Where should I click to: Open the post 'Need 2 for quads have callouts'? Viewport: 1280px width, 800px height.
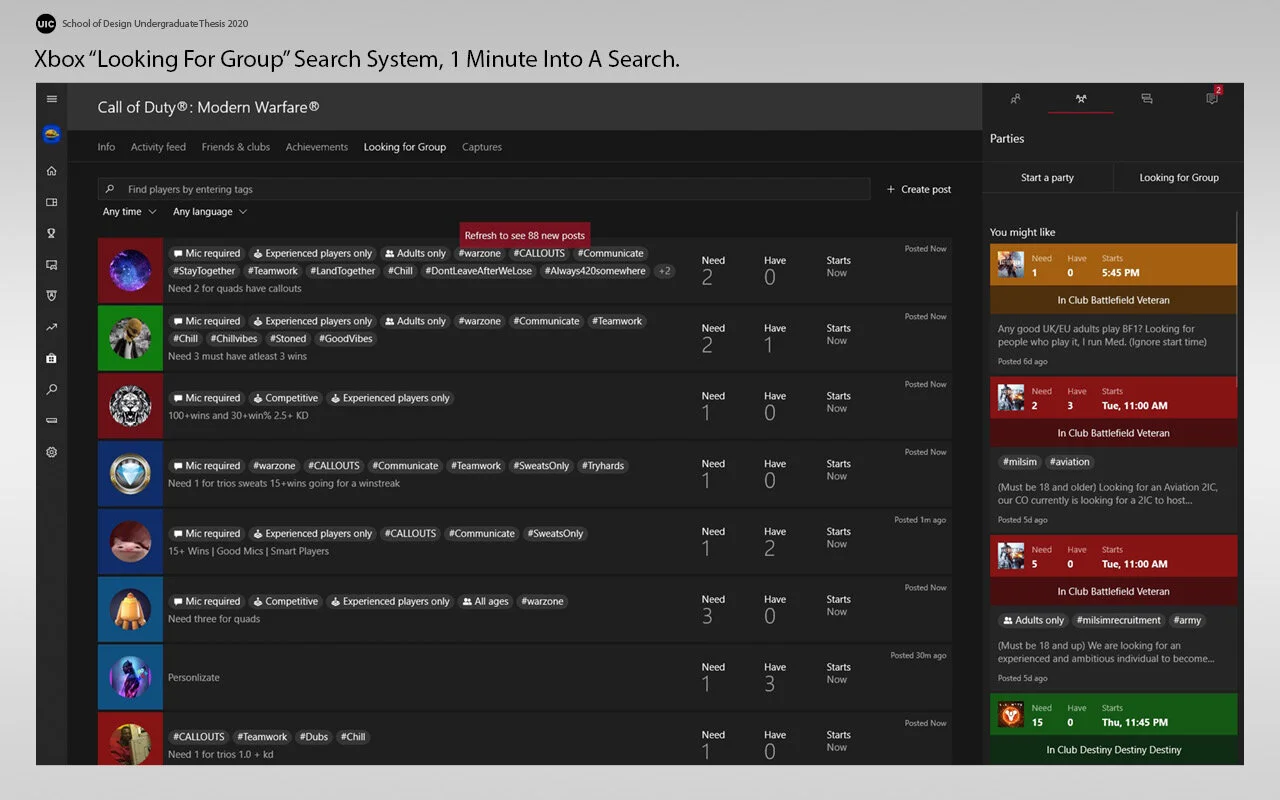527,271
